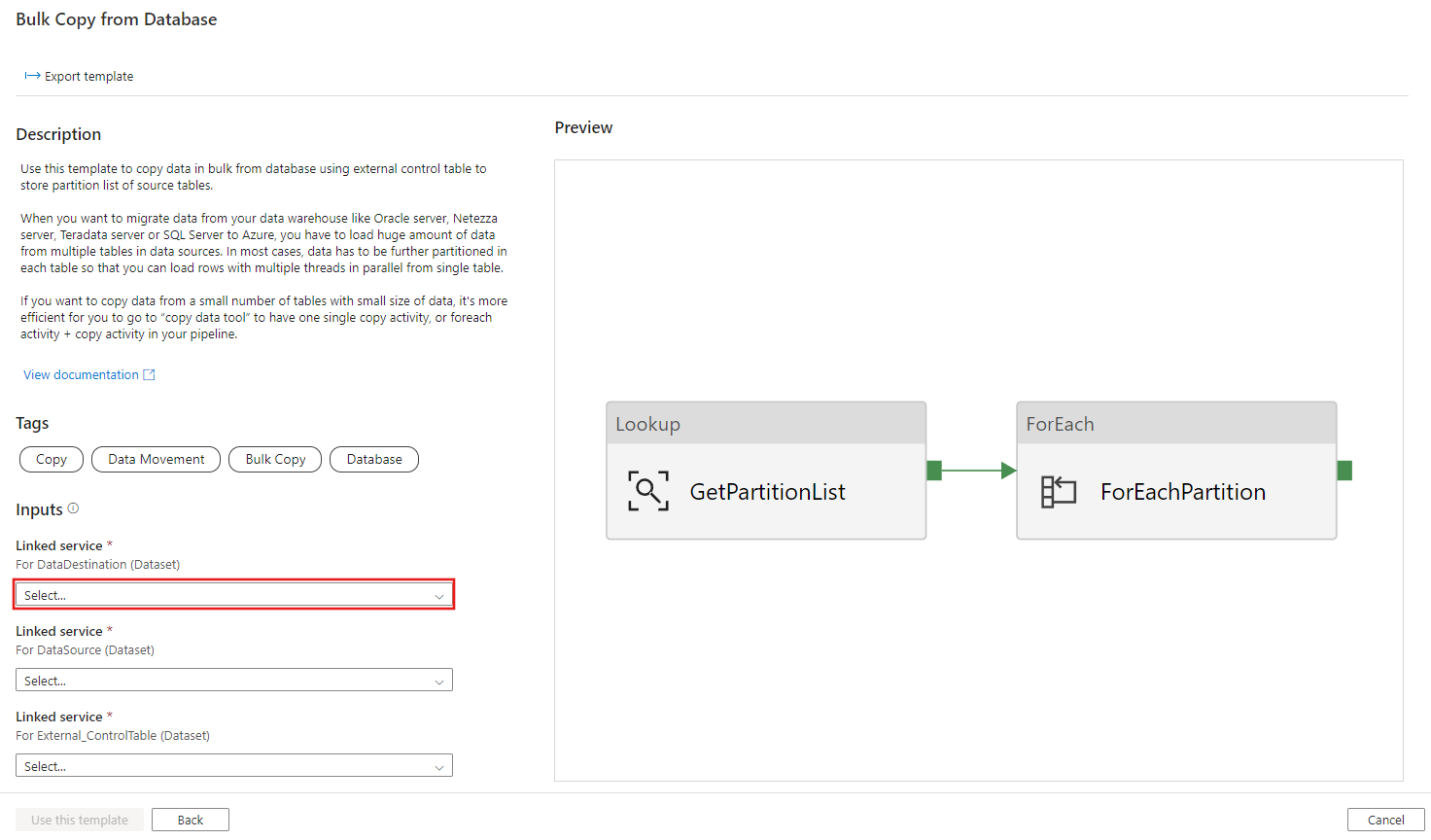The height and width of the screenshot is (840, 1431).
Task: Click the Back button
Action: click(190, 820)
